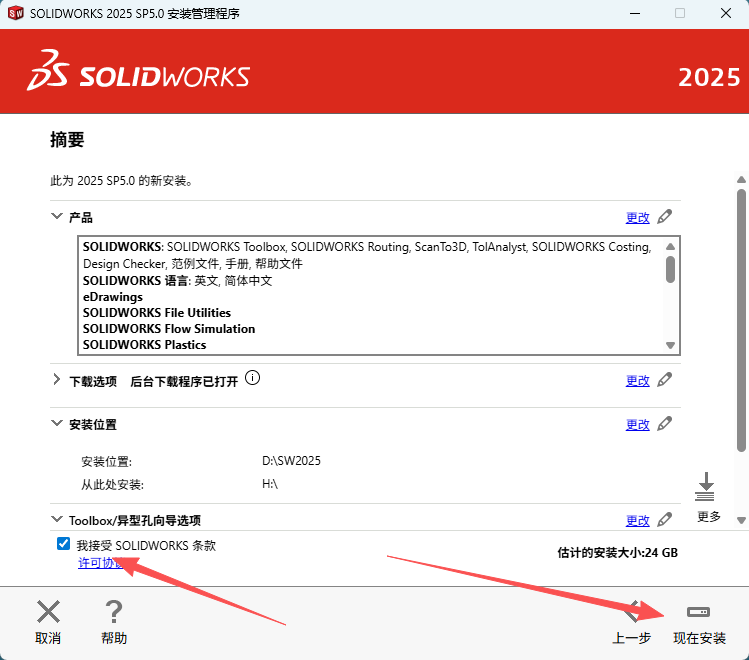
Task: Click the product list scrollbar thumb
Action: click(670, 269)
